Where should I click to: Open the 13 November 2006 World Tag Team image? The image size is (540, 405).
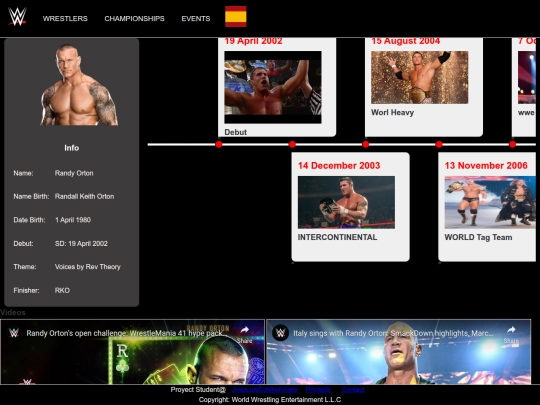[490, 202]
